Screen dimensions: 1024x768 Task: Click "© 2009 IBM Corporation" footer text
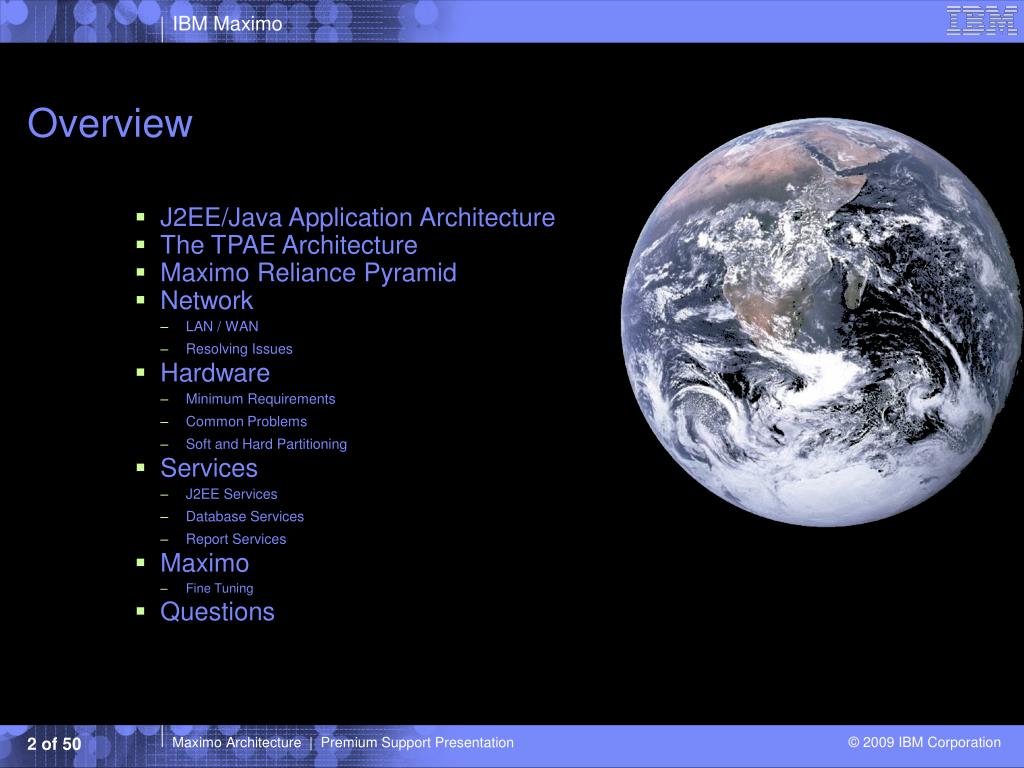(x=924, y=743)
